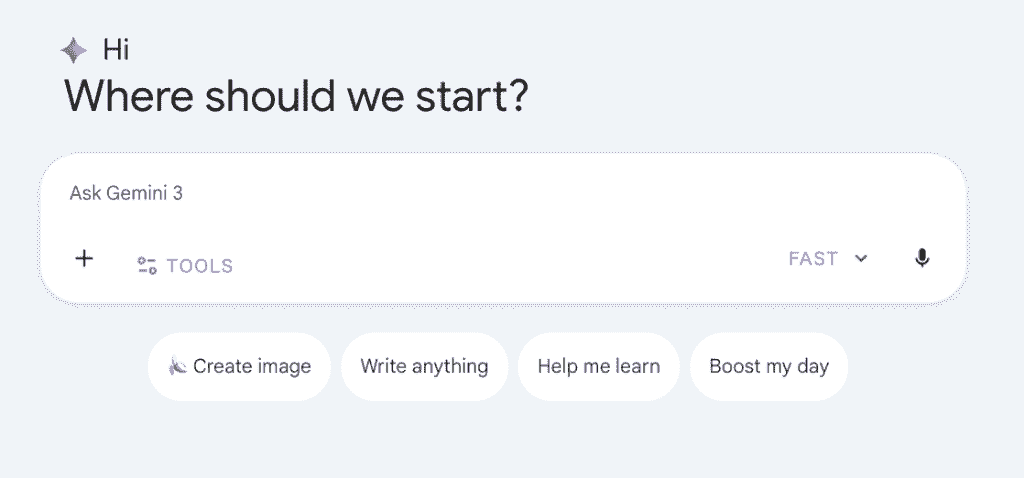Select the Create image suggestion chip
The width and height of the screenshot is (1024, 478).
[240, 367]
